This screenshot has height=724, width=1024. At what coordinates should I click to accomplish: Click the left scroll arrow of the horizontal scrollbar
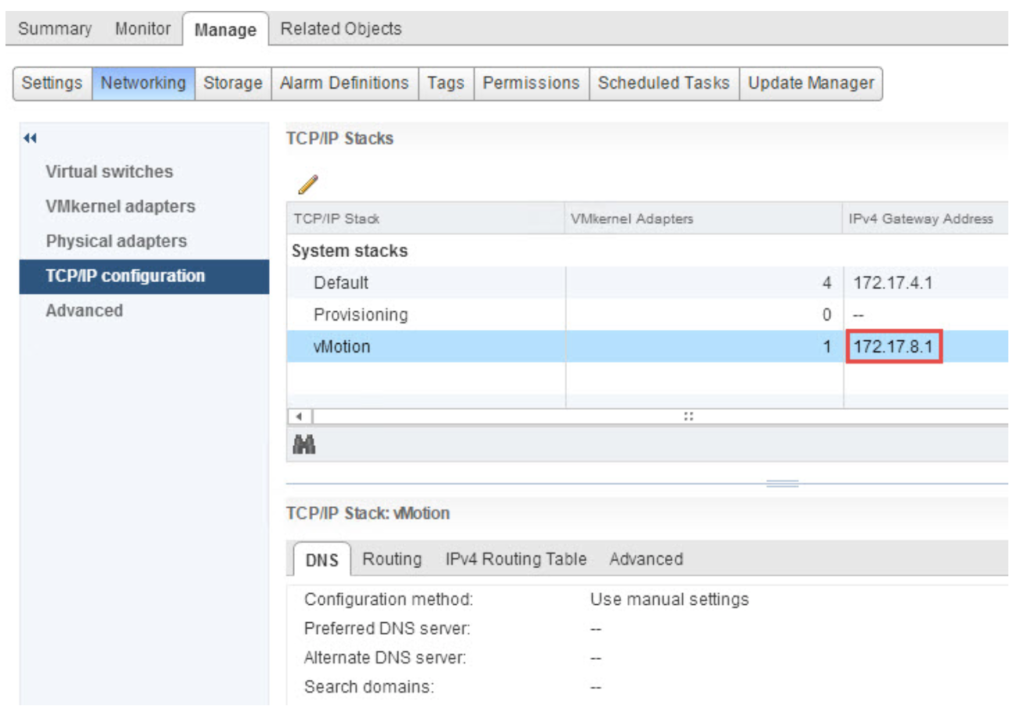coord(299,416)
